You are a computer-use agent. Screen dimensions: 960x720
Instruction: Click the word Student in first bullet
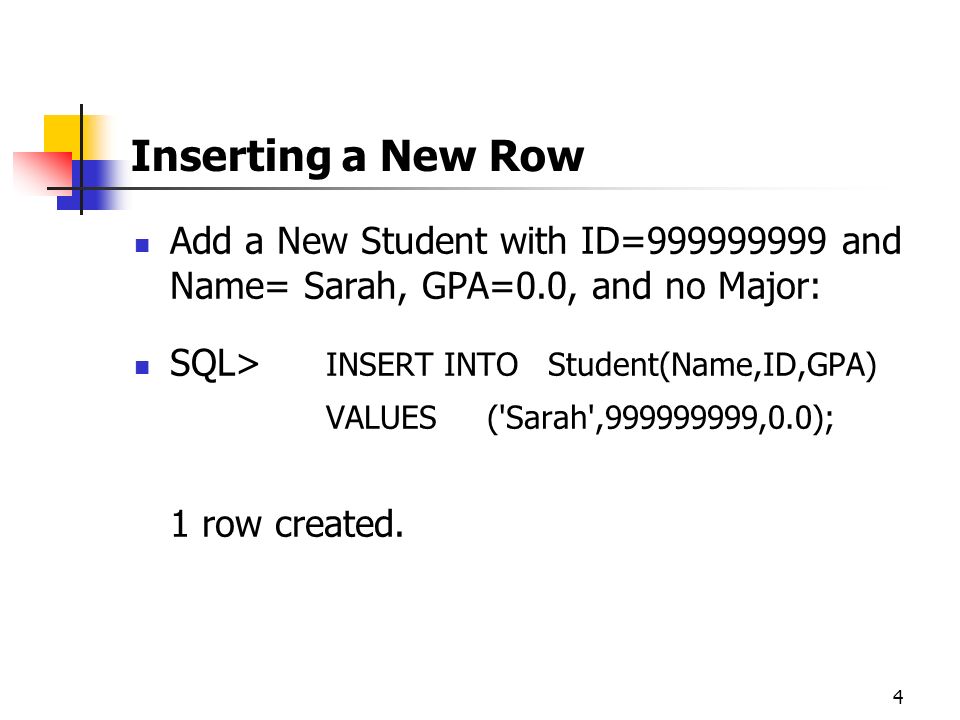tap(424, 241)
